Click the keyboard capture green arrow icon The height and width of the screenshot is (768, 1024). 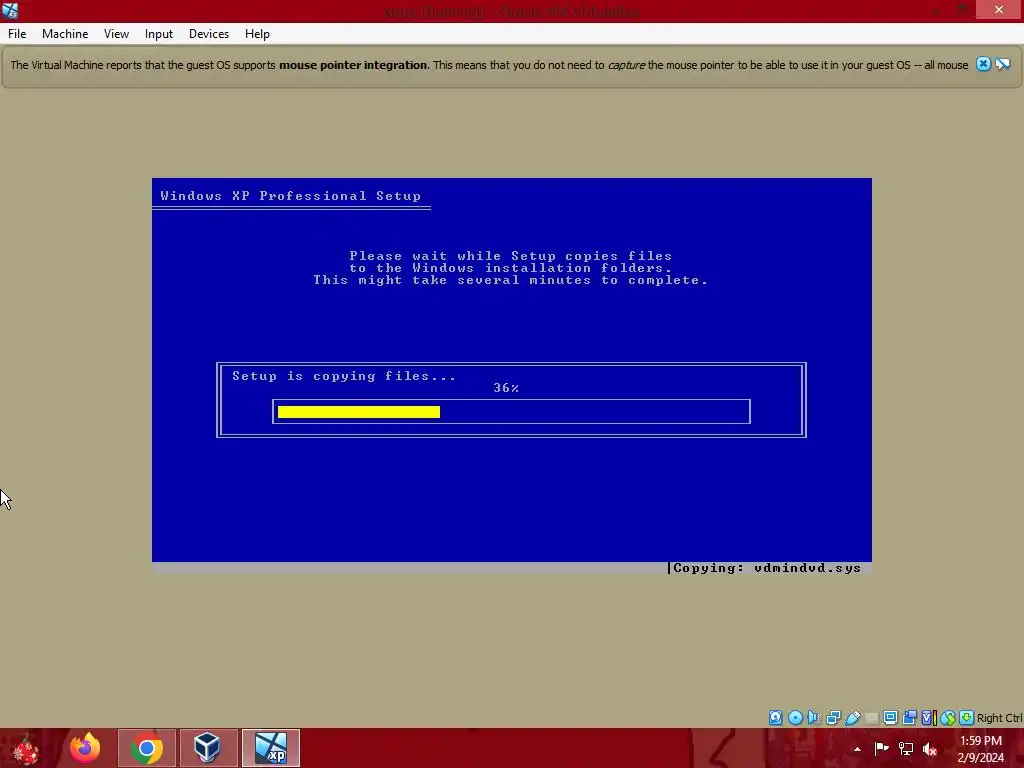(967, 718)
